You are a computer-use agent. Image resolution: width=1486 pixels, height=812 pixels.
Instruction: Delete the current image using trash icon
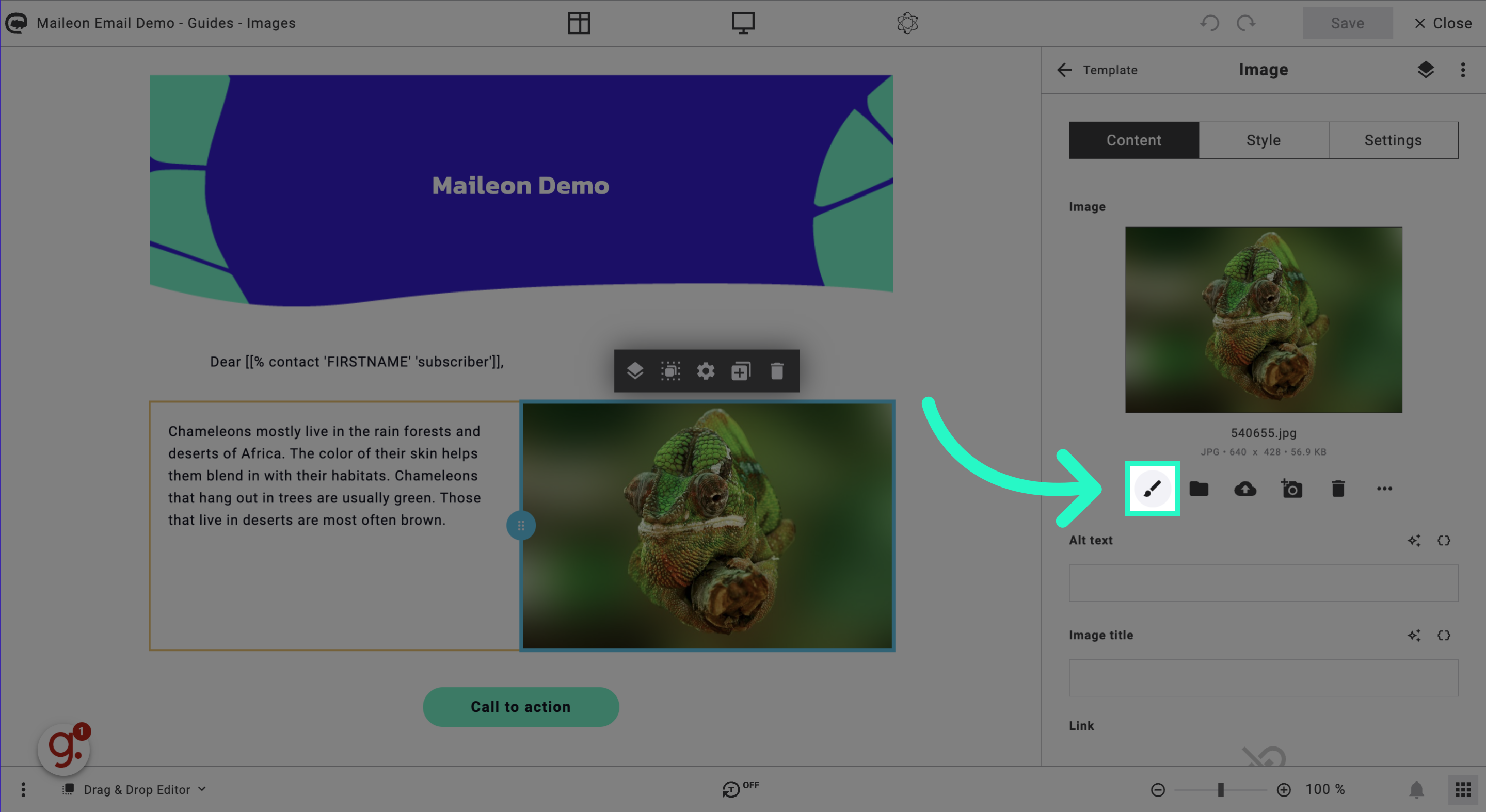1338,489
